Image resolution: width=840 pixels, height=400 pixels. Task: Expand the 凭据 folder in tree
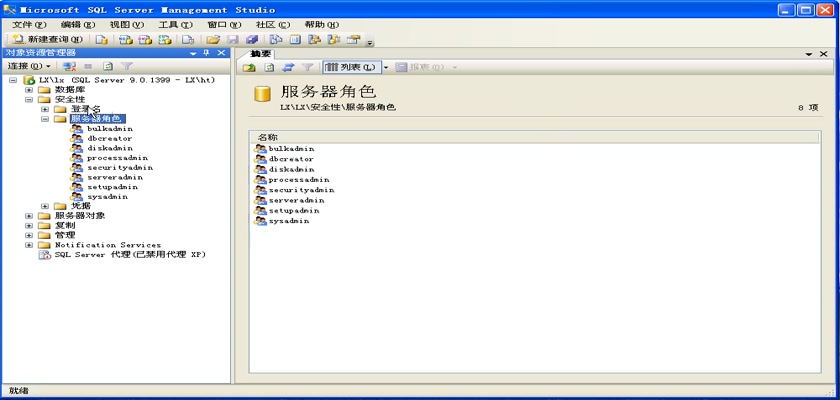pos(45,206)
